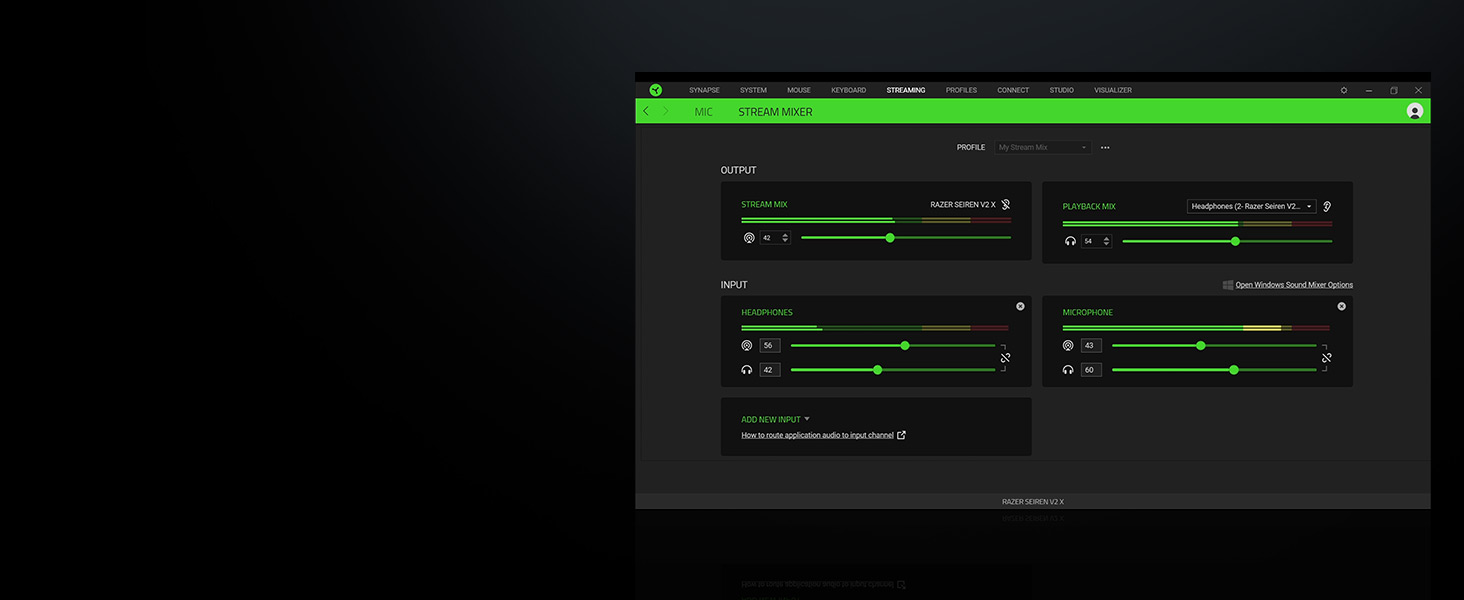Open the CONNECT tab
The height and width of the screenshot is (600, 1464).
coord(1013,90)
